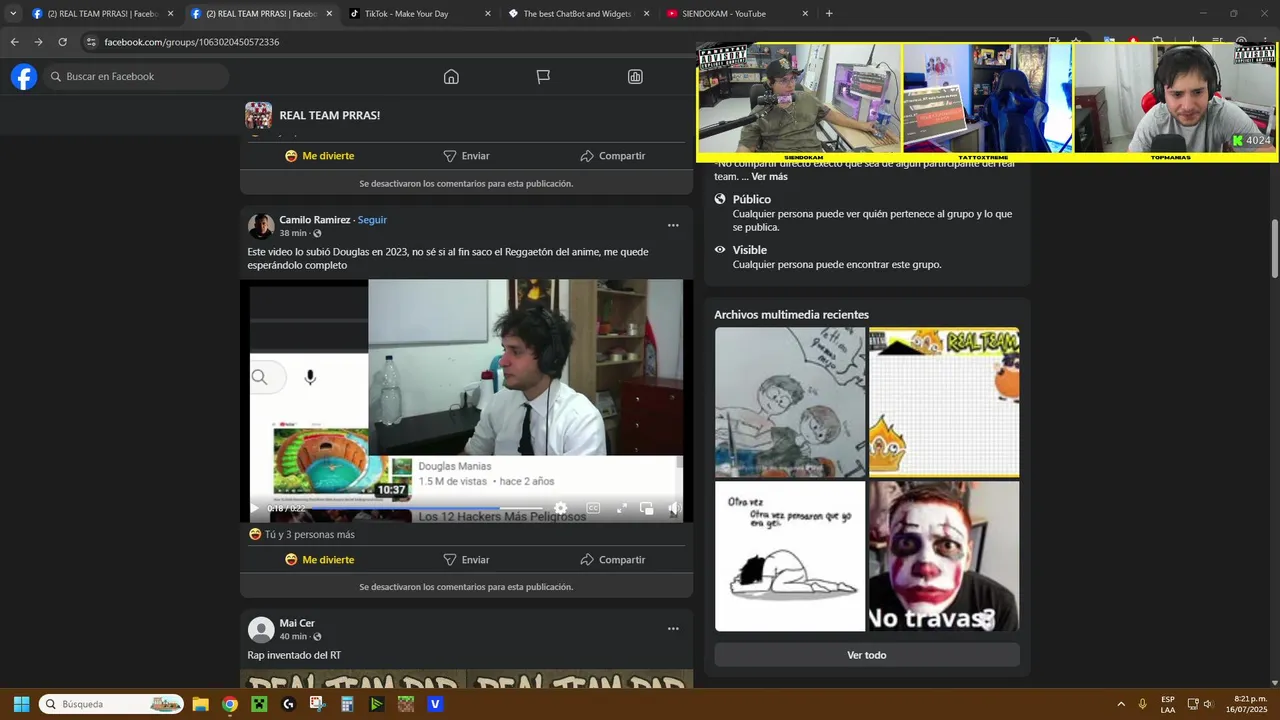The width and height of the screenshot is (1280, 720).
Task: Toggle closed captions CC on the video
Action: click(593, 509)
